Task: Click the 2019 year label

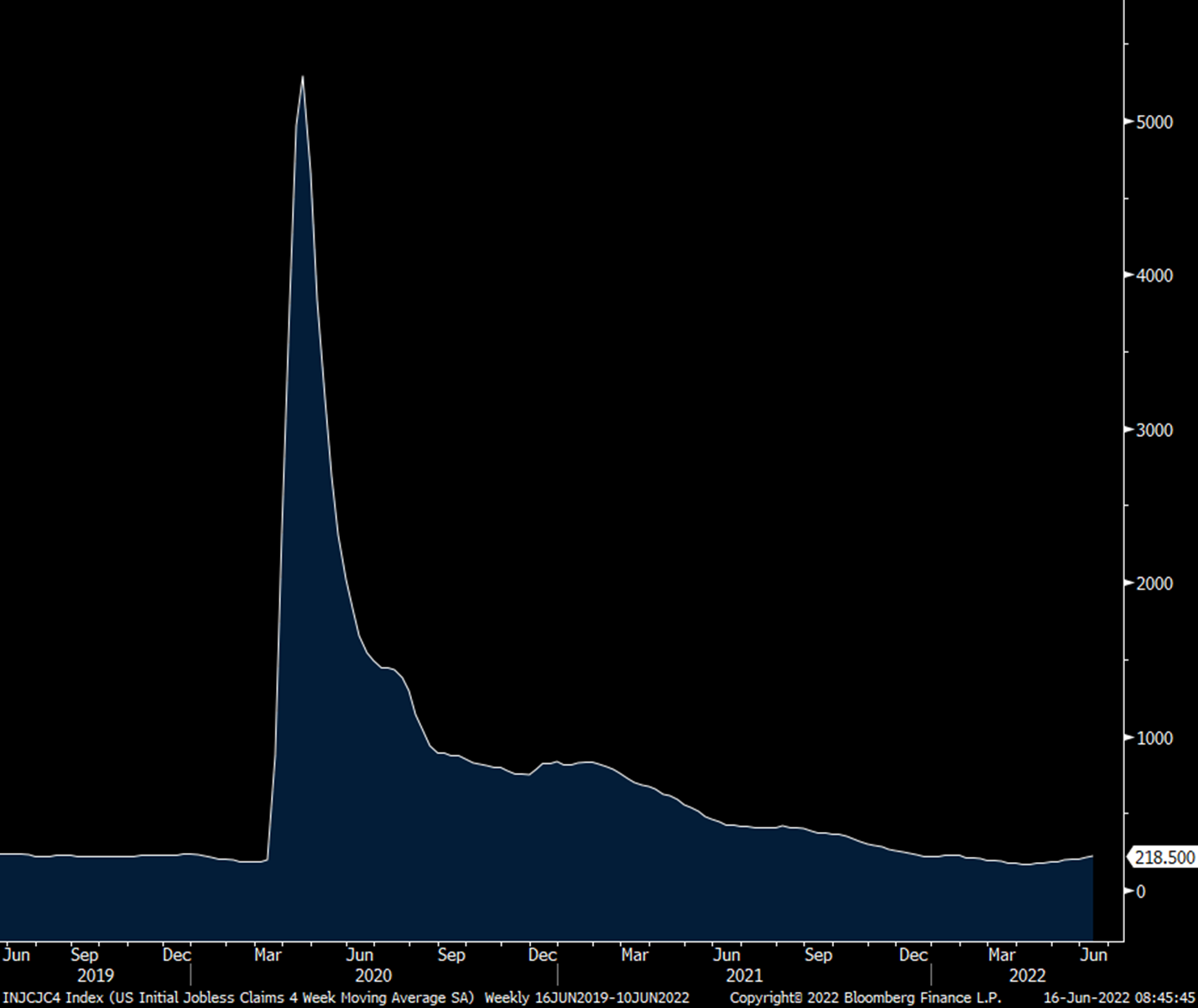Action: (95, 975)
